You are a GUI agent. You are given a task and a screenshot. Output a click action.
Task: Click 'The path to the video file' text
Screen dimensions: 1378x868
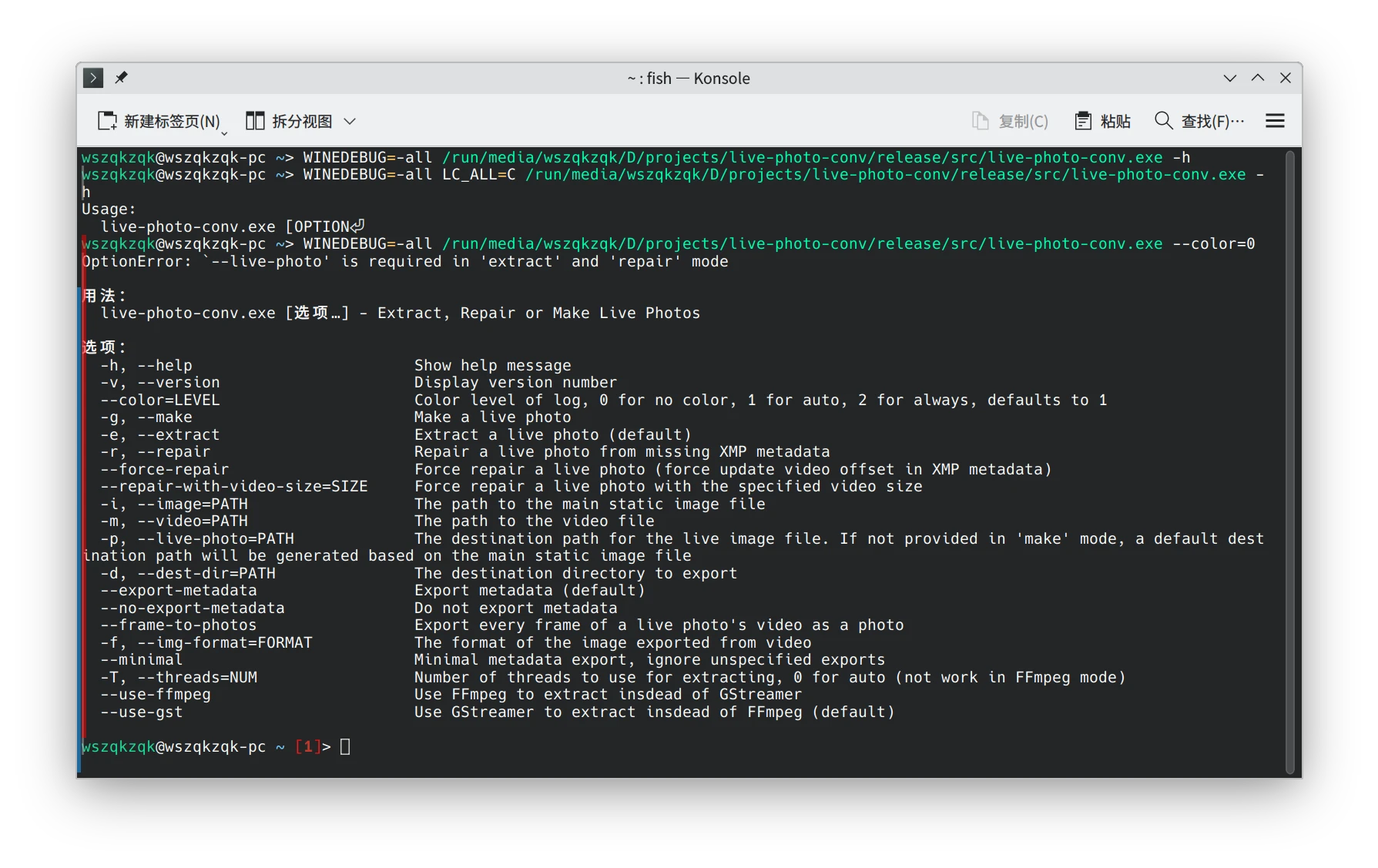tap(535, 521)
